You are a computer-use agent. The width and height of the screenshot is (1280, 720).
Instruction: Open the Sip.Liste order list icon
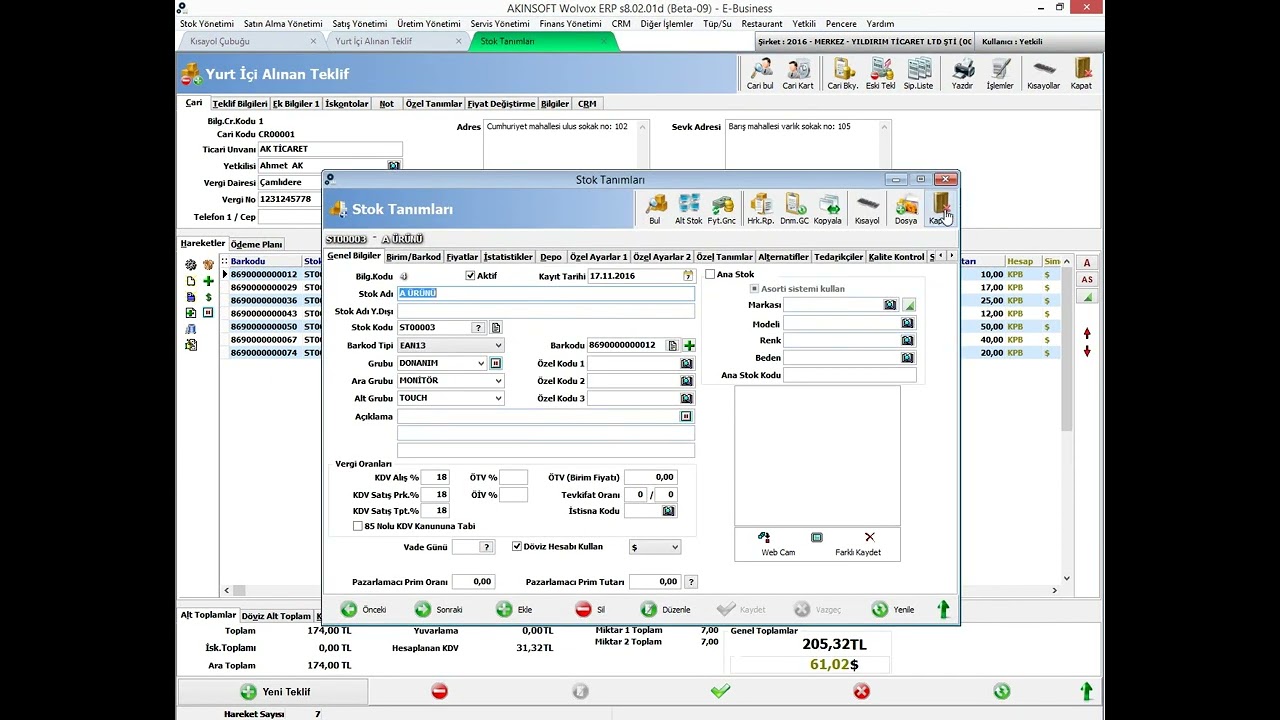point(918,74)
